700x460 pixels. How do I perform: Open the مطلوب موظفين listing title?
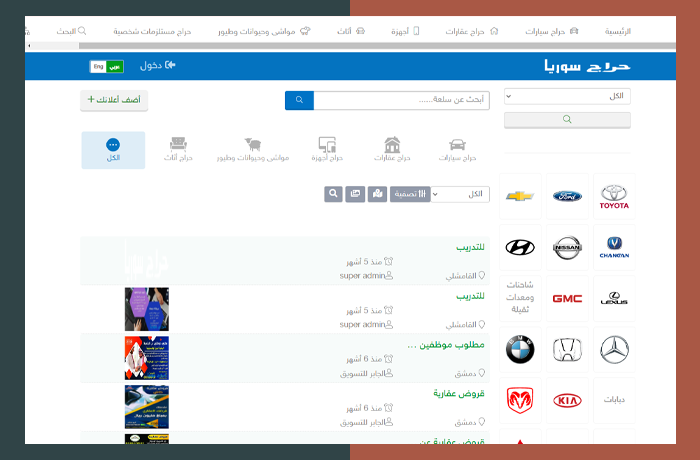446,345
